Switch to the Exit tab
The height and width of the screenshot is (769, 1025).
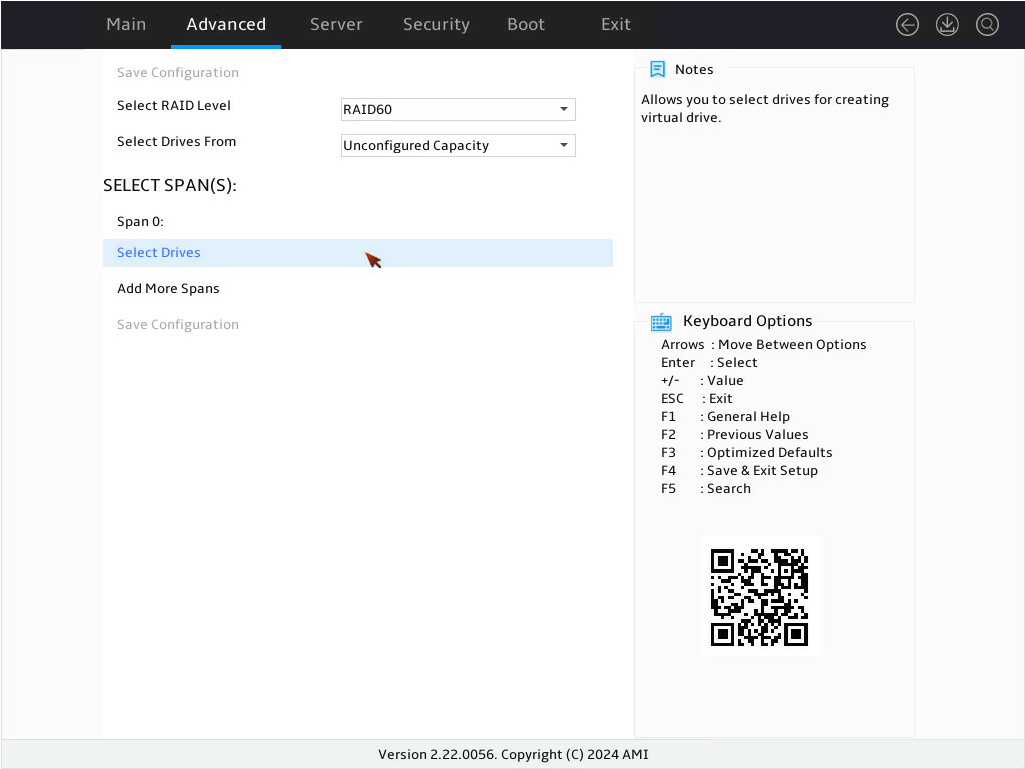(616, 24)
